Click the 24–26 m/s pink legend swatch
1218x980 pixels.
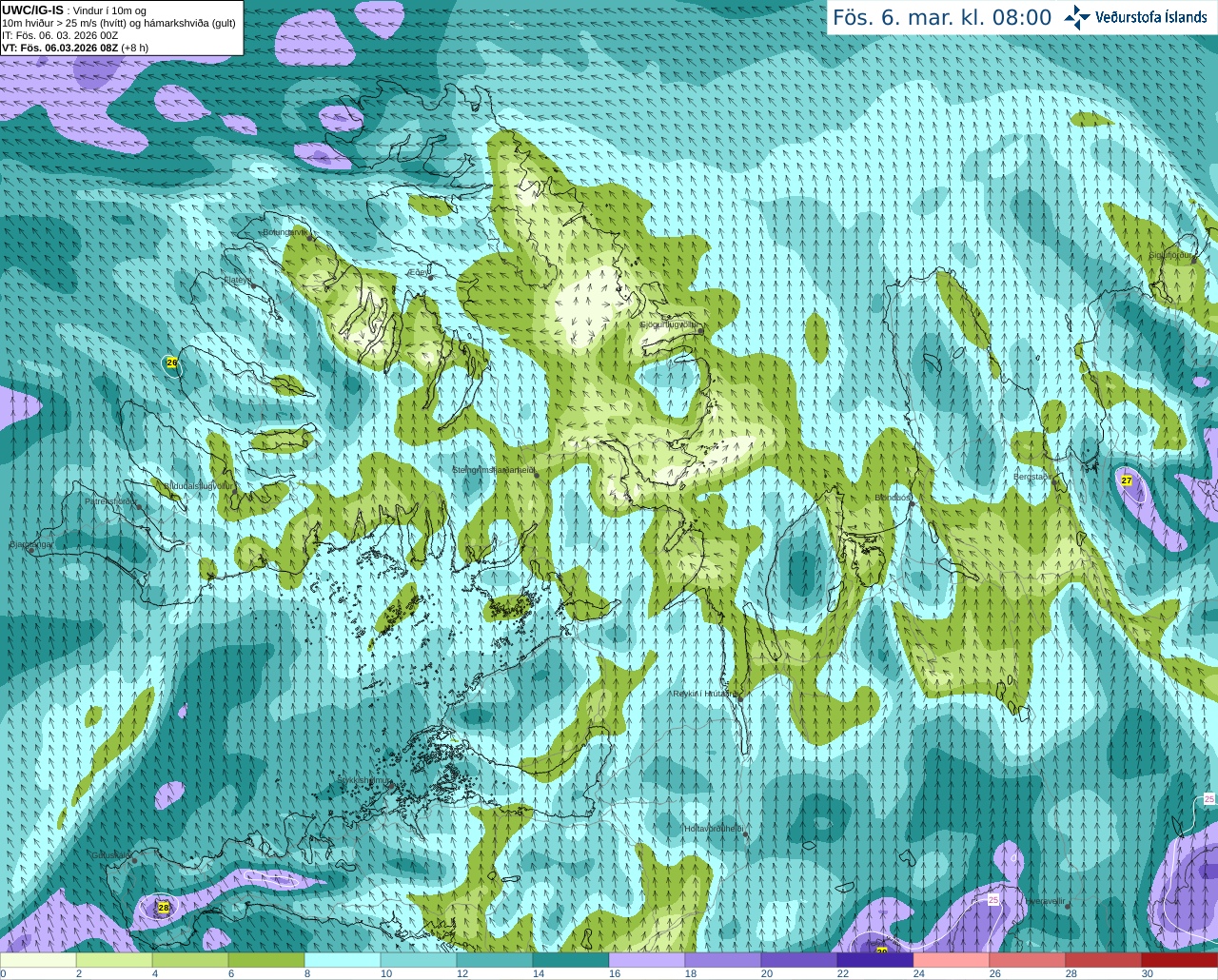952,960
